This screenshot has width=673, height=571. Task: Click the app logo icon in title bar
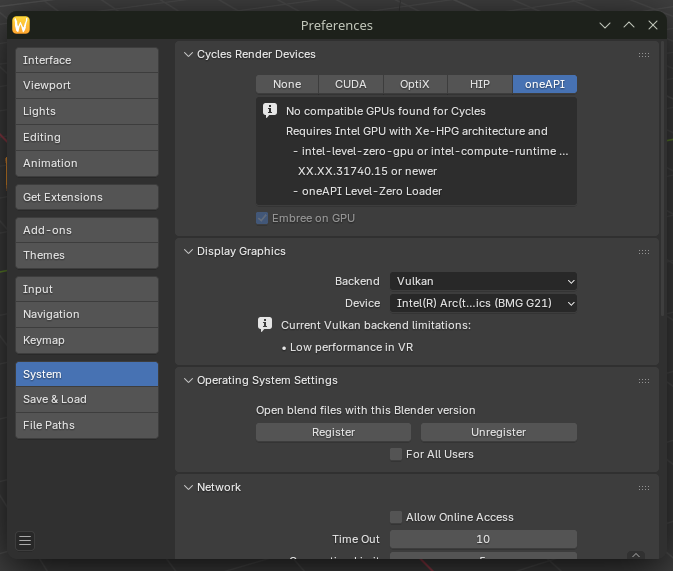pos(22,25)
